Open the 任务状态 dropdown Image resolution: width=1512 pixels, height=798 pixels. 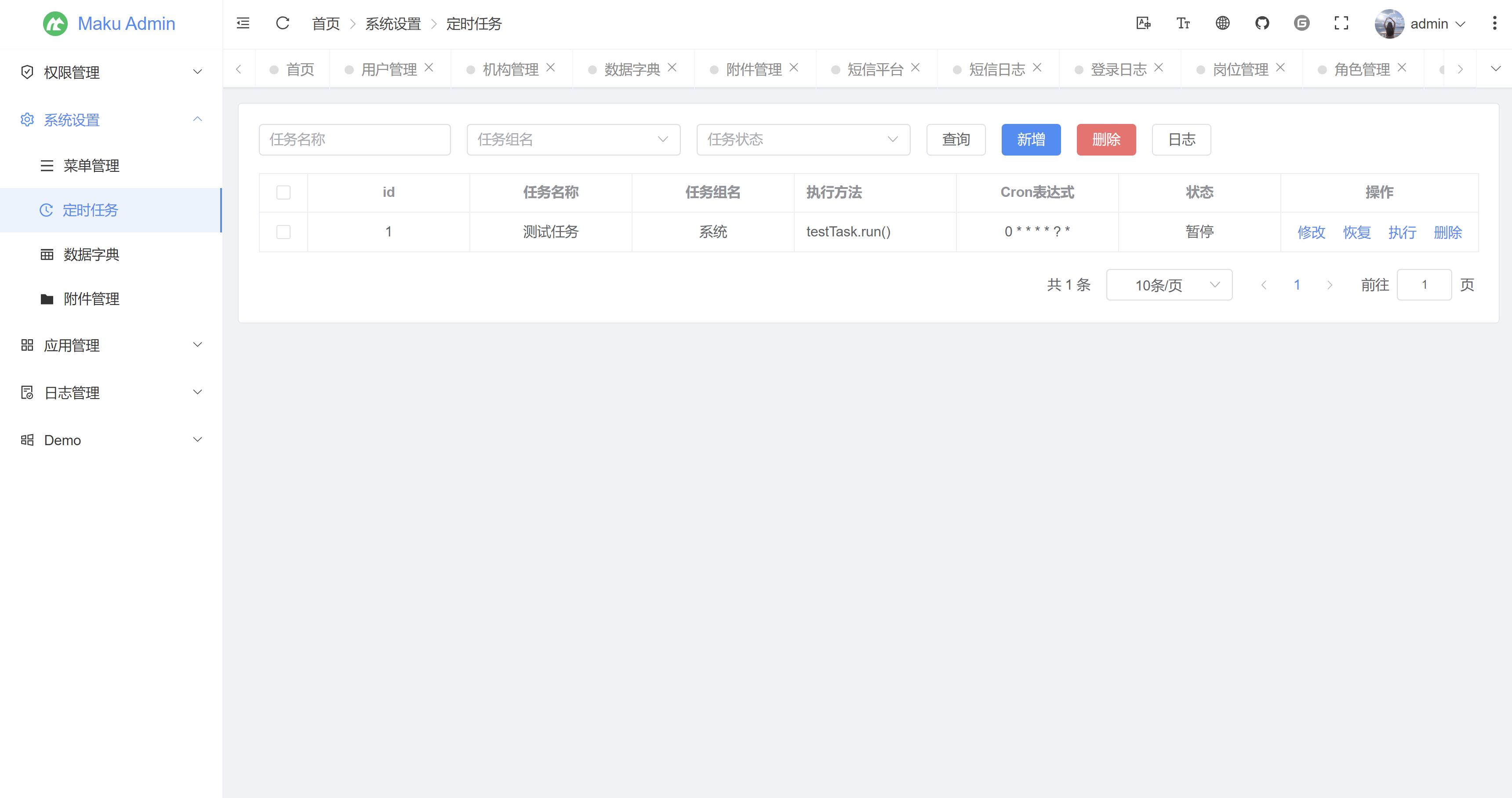coord(802,140)
